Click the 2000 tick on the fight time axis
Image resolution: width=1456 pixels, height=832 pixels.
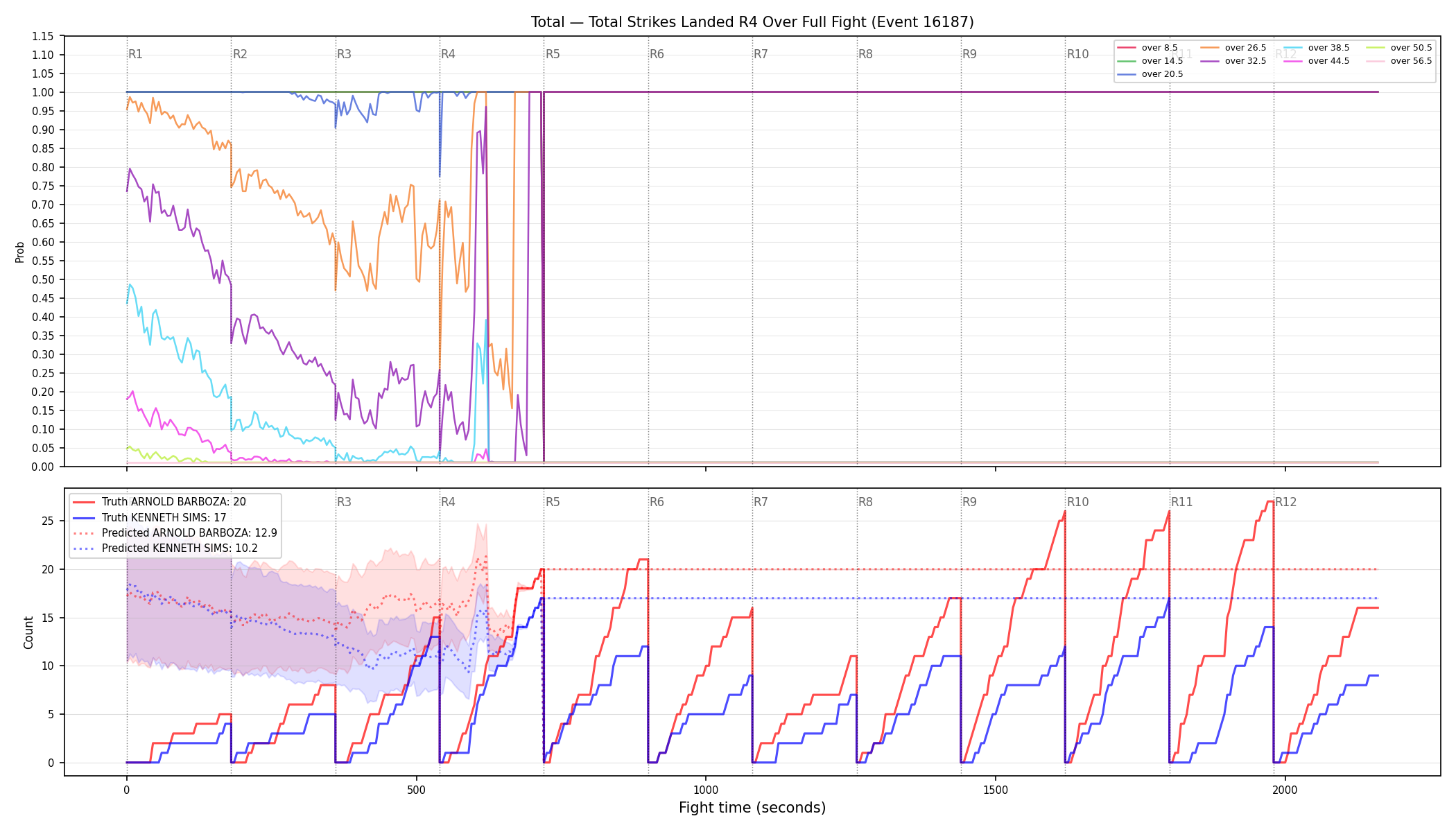[1285, 790]
